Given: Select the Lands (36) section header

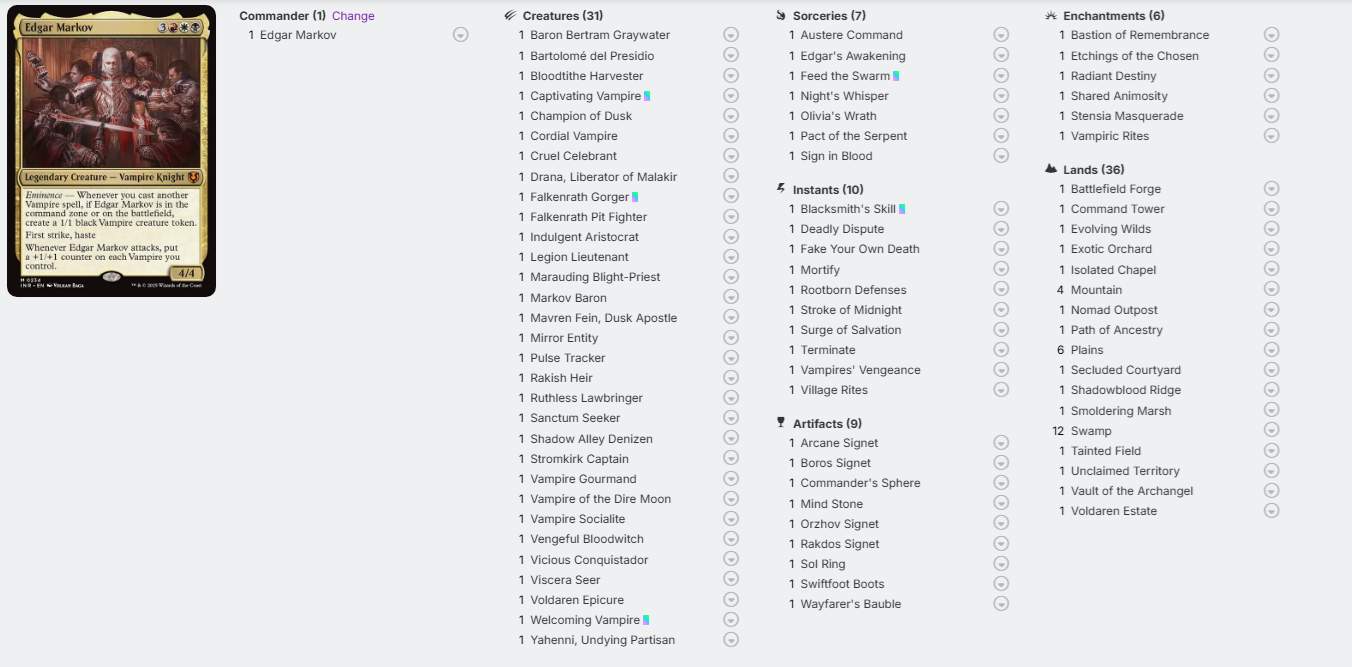Looking at the screenshot, I should [x=1094, y=170].
